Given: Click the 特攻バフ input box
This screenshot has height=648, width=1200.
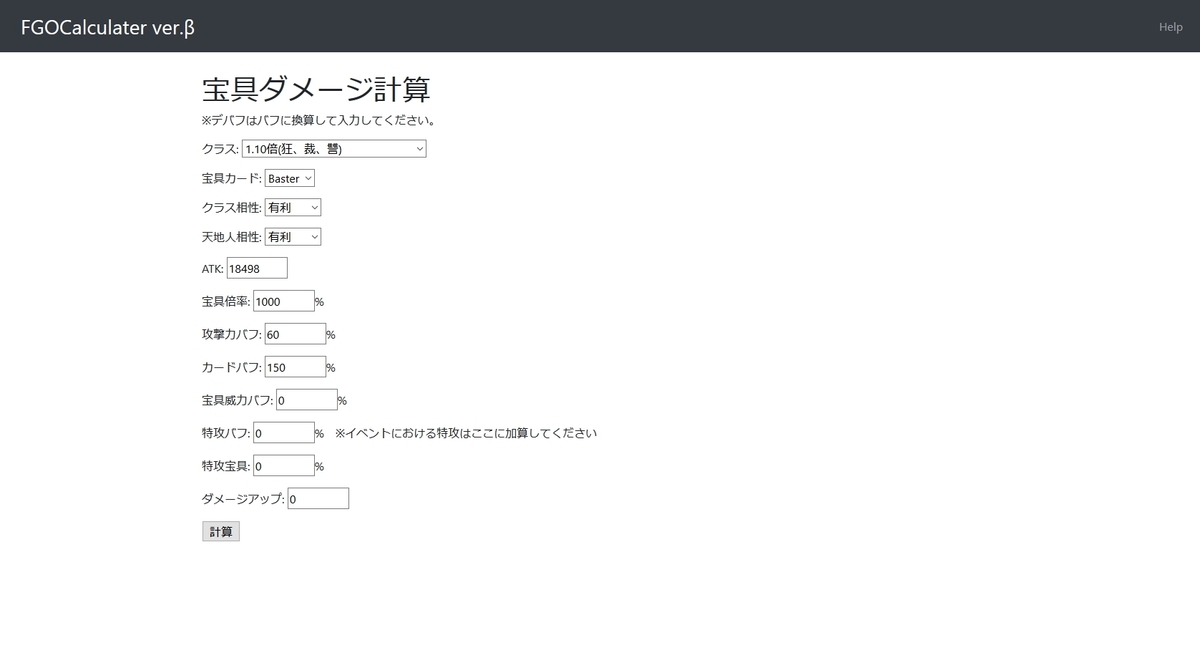Looking at the screenshot, I should pyautogui.click(x=284, y=433).
